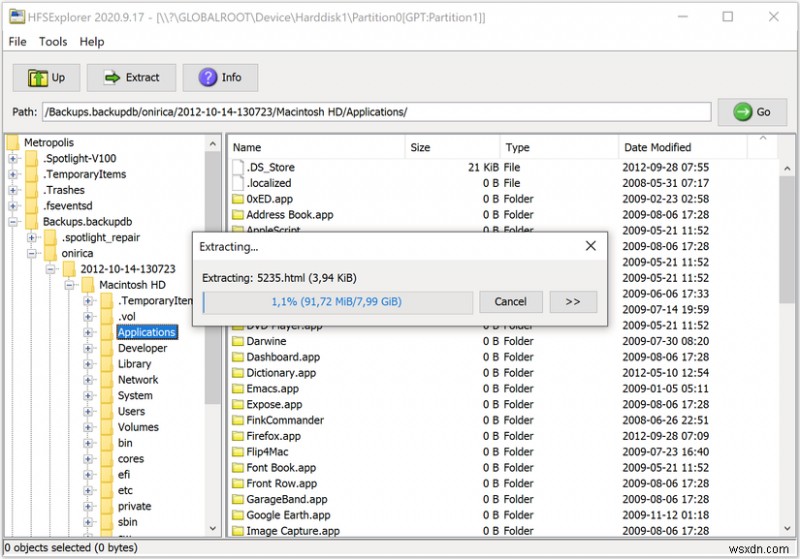Image resolution: width=800 pixels, height=559 pixels.
Task: Open the Help menu
Action: tap(92, 42)
